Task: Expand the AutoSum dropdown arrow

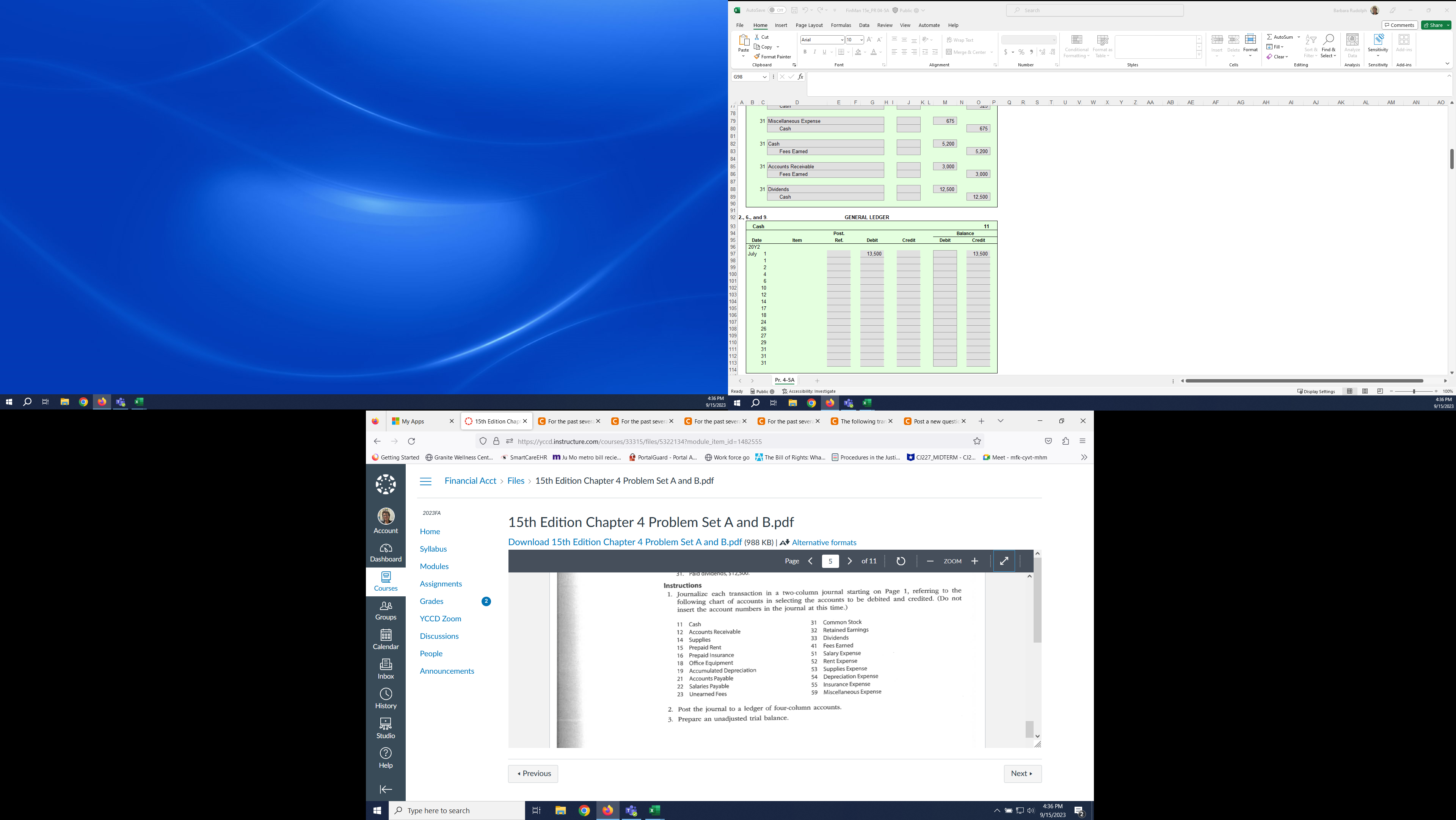Action: 1298,37
